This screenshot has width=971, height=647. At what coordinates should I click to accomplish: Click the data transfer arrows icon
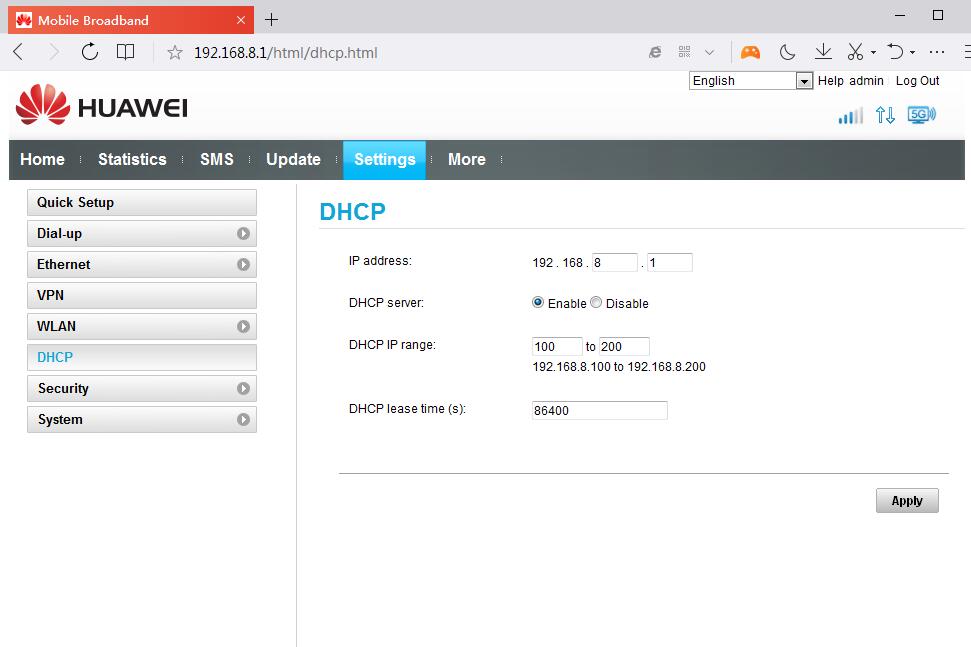[x=885, y=115]
